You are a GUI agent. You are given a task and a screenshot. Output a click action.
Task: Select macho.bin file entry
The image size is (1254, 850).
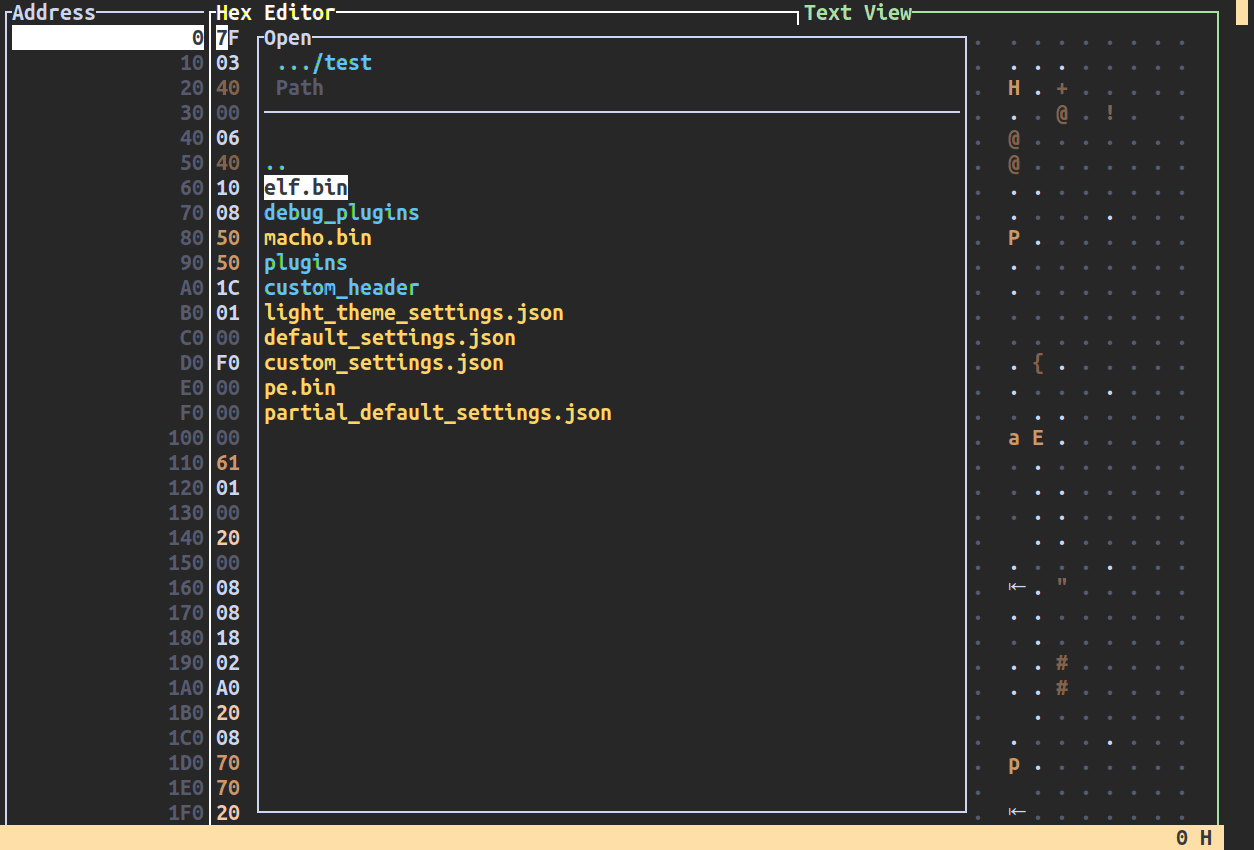point(317,238)
